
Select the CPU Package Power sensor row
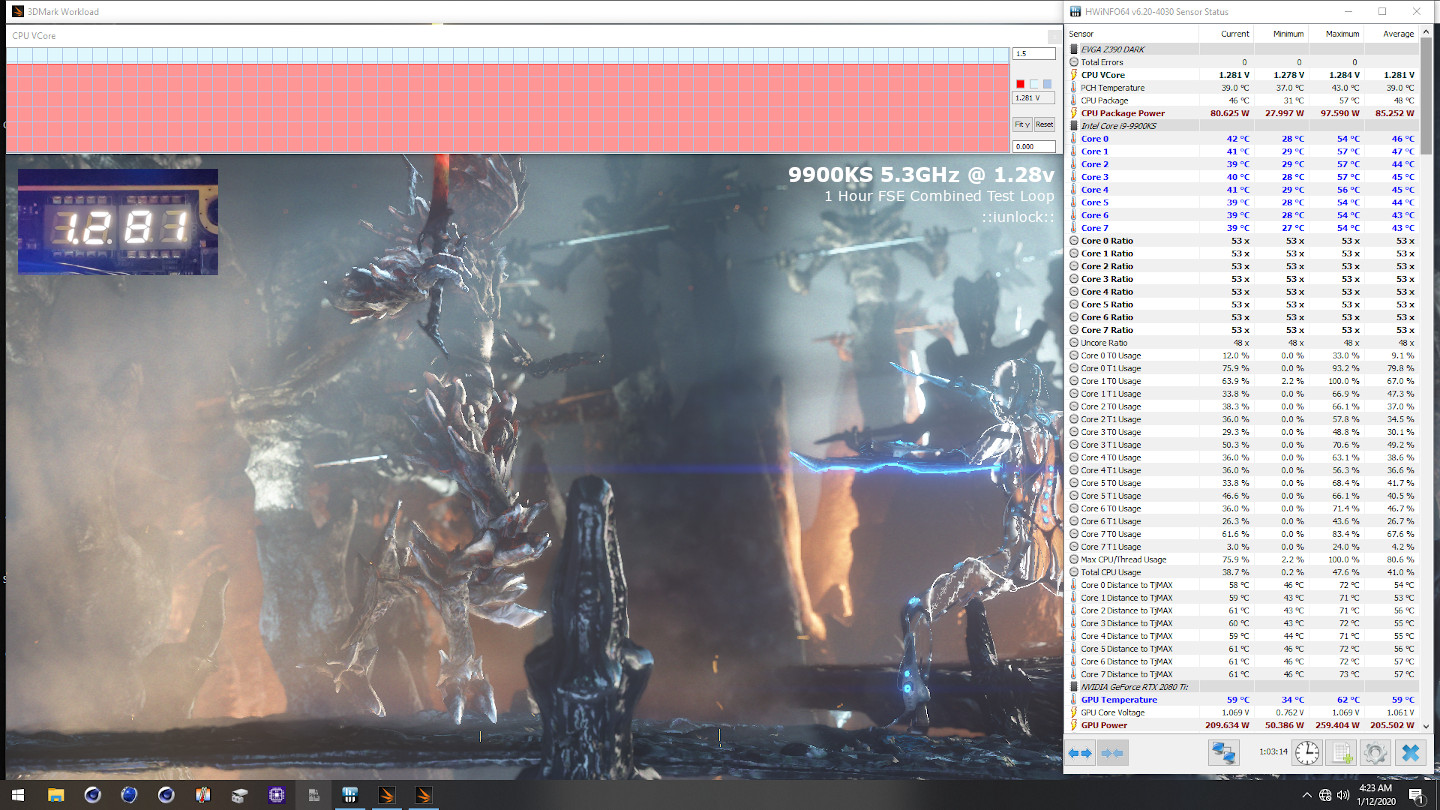pyautogui.click(x=1122, y=113)
